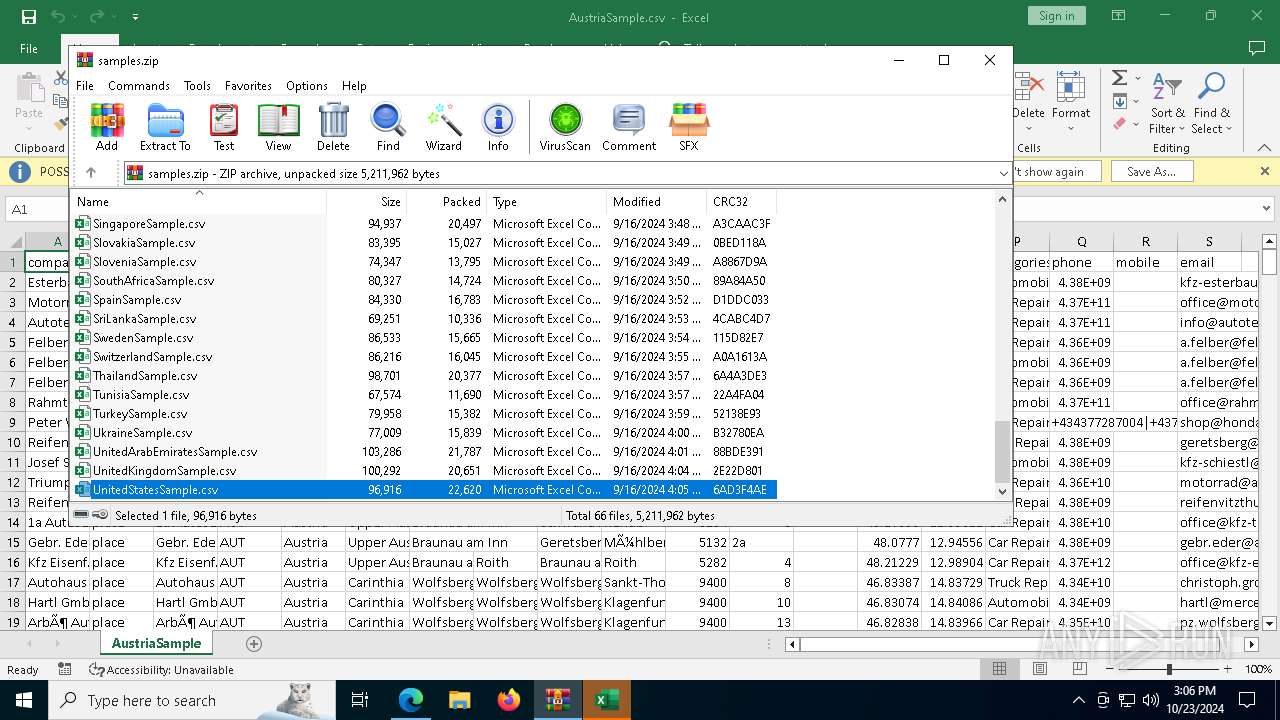Select the AustriaSample sheet tab
Image resolution: width=1280 pixels, height=720 pixels.
156,643
